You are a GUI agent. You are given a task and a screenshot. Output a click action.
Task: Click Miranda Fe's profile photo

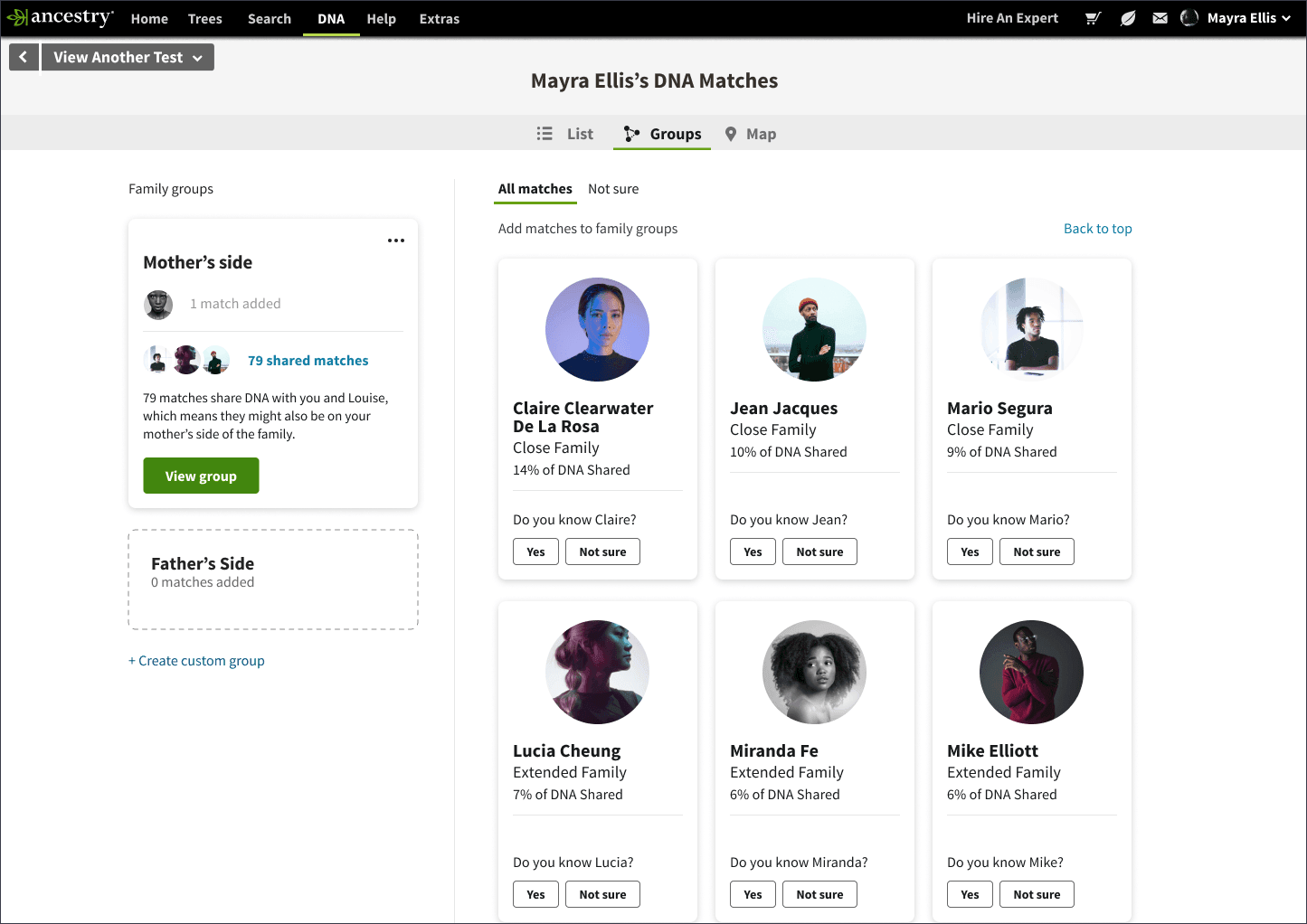pos(814,672)
